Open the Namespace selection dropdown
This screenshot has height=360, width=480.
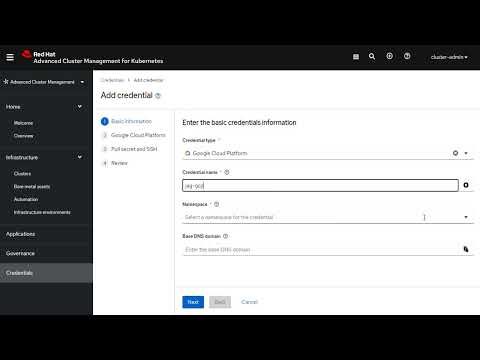pyautogui.click(x=328, y=217)
